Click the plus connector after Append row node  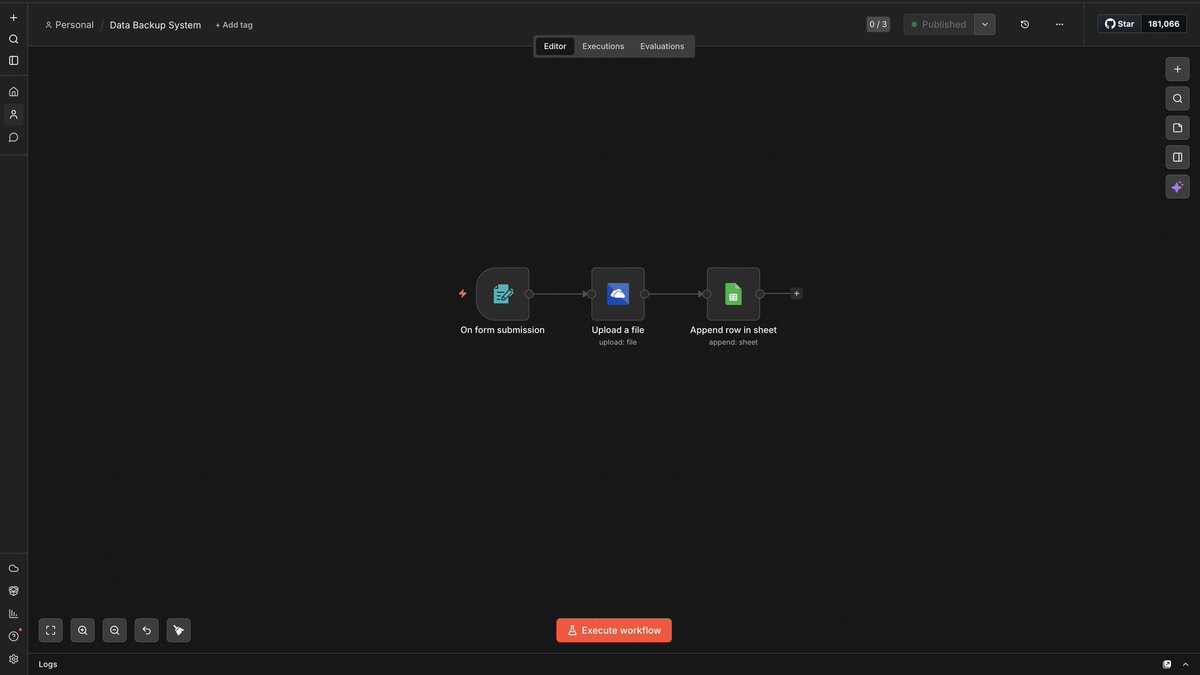tap(796, 294)
